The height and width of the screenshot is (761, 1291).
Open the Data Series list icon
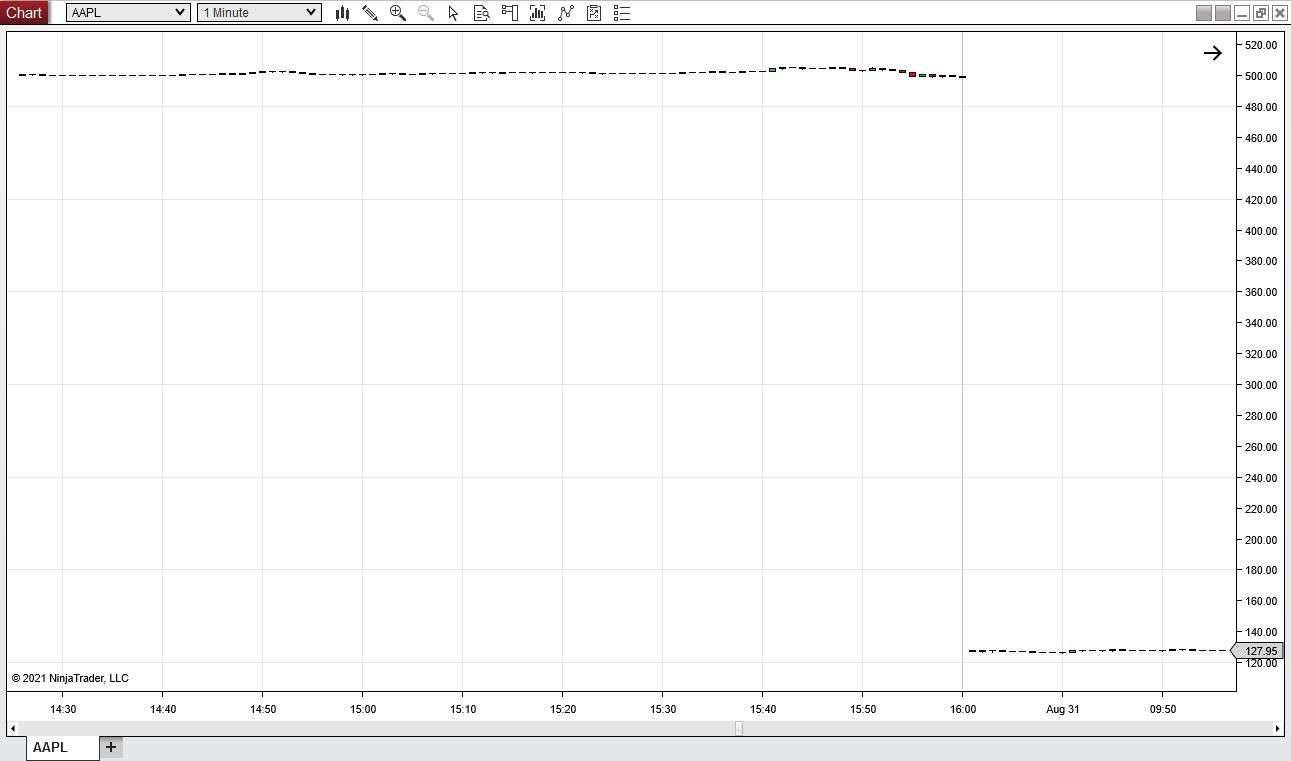621,13
